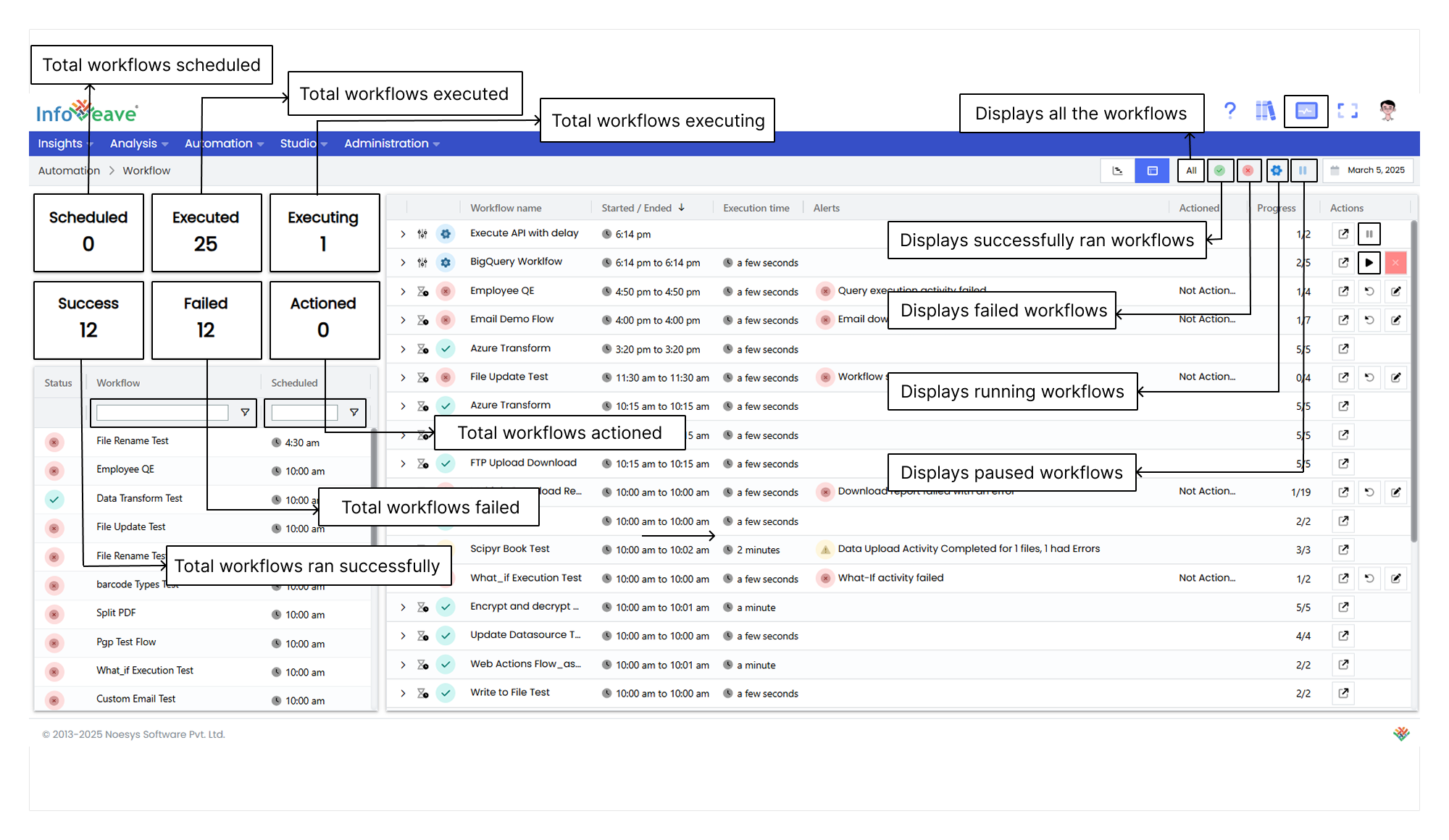Image resolution: width=1449 pixels, height=840 pixels.
Task: Open the Insights menu
Action: 65,143
